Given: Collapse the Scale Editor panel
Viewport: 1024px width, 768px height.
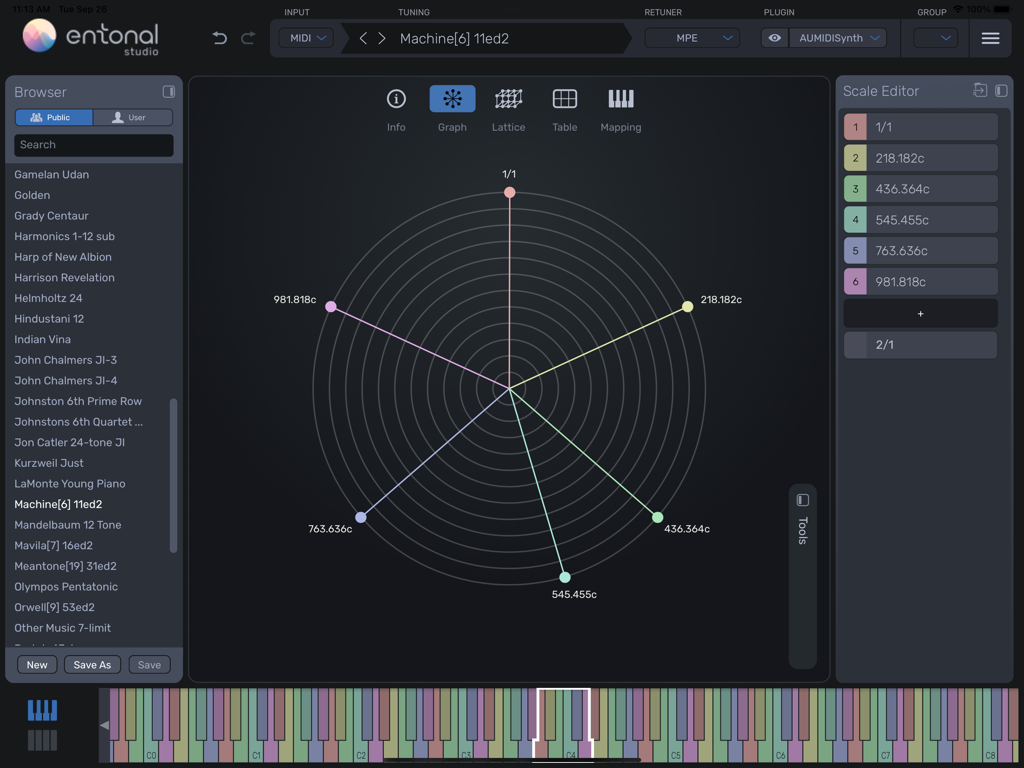Looking at the screenshot, I should click(1001, 91).
